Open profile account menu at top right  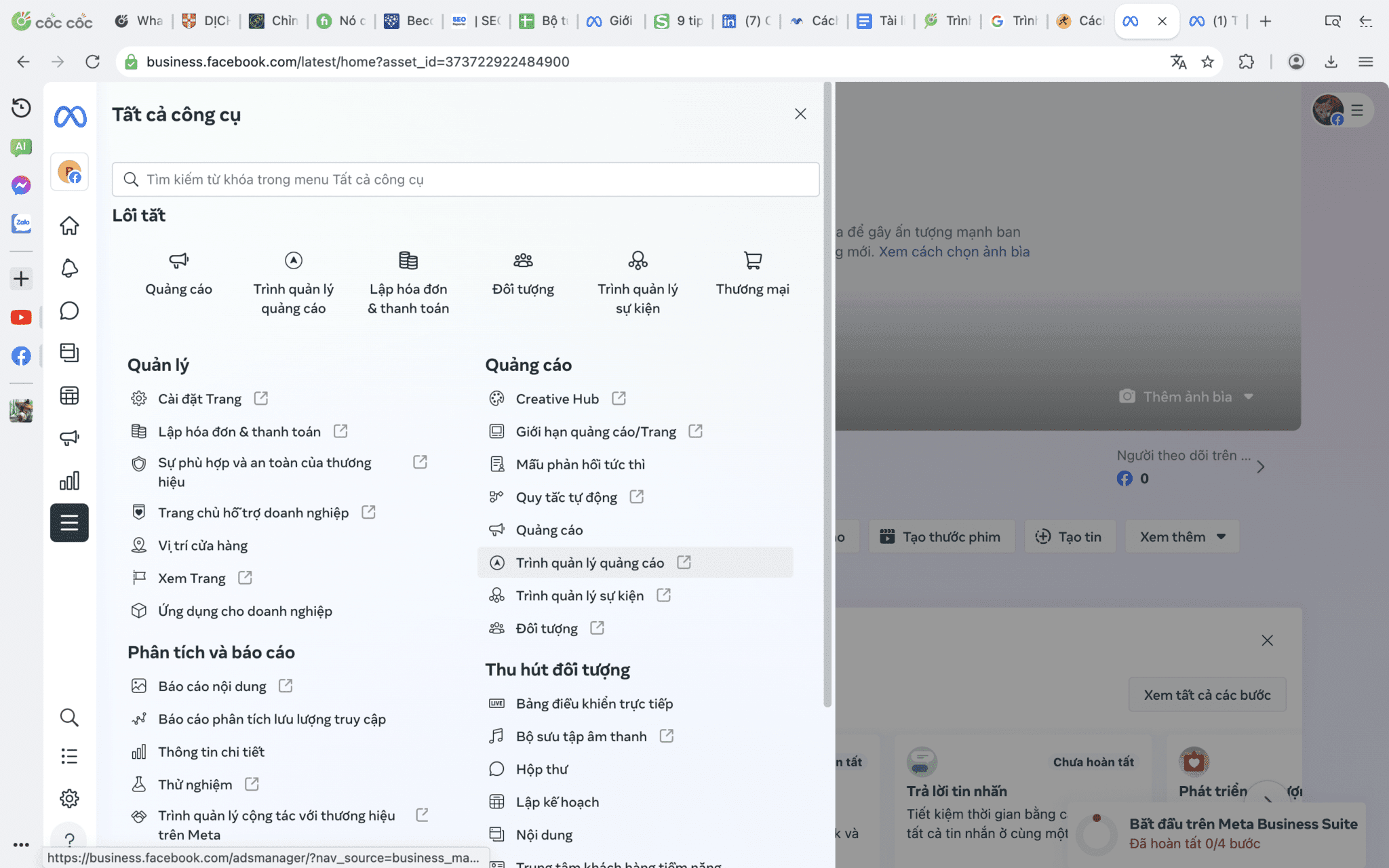(x=1342, y=110)
